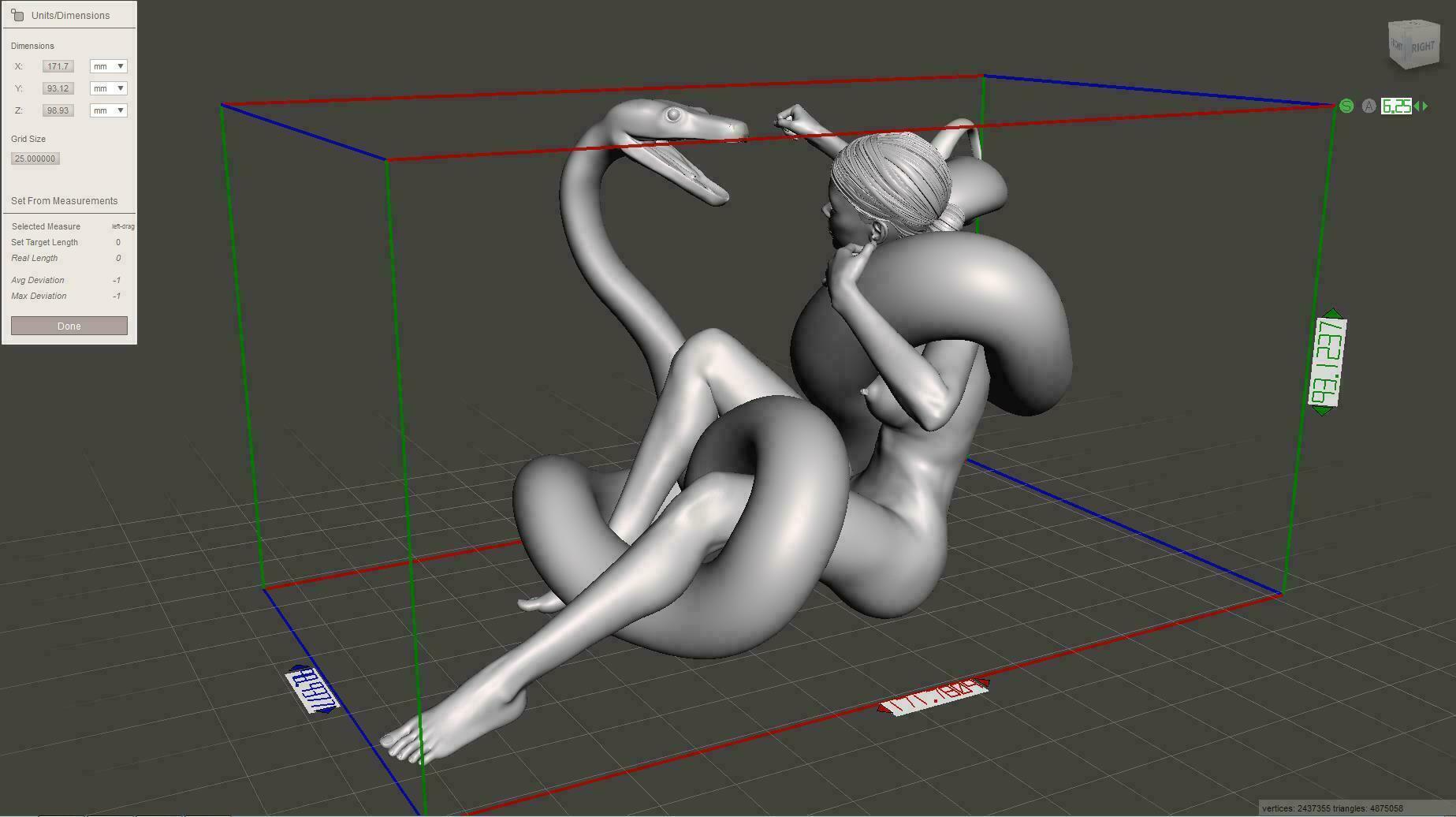Click the right green arrow beside 6.25
1456x817 pixels.
tap(1424, 106)
